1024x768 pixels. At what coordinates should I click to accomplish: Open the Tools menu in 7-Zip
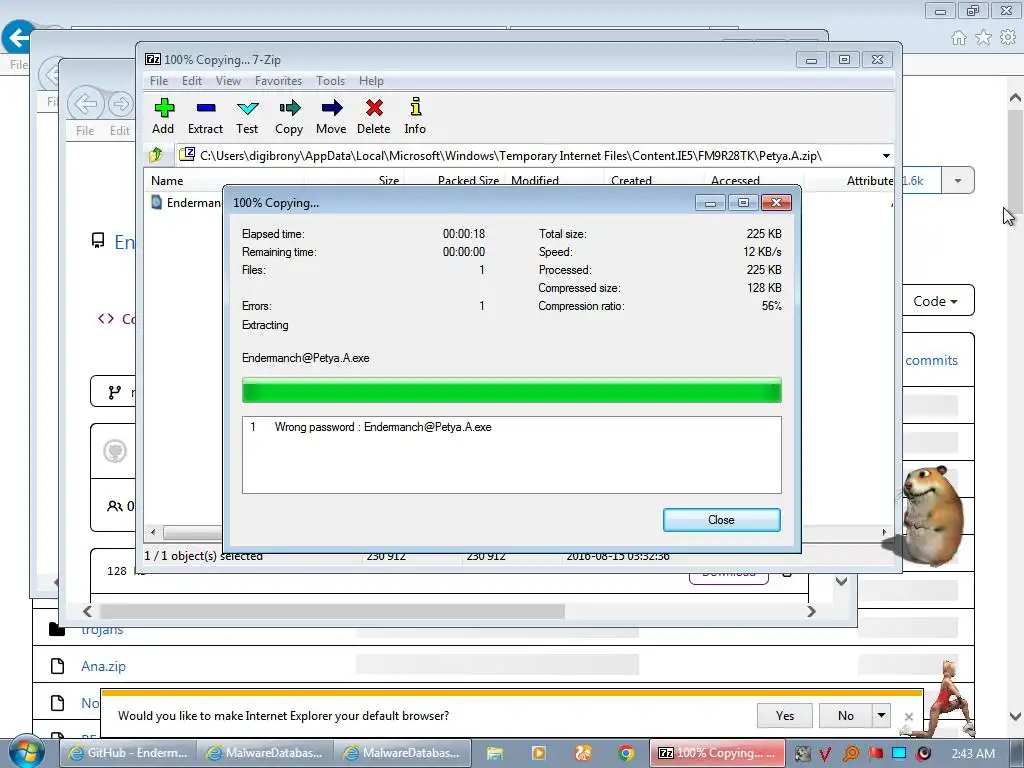(331, 81)
